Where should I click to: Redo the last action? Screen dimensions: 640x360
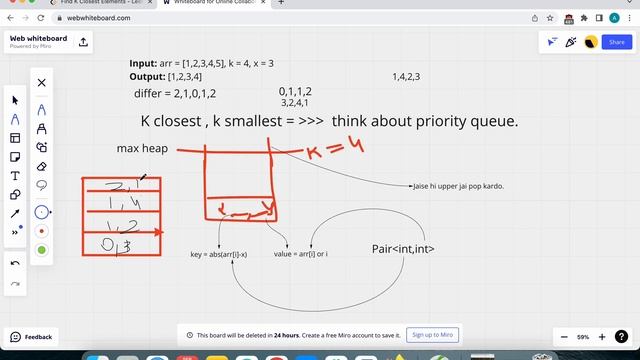point(15,284)
